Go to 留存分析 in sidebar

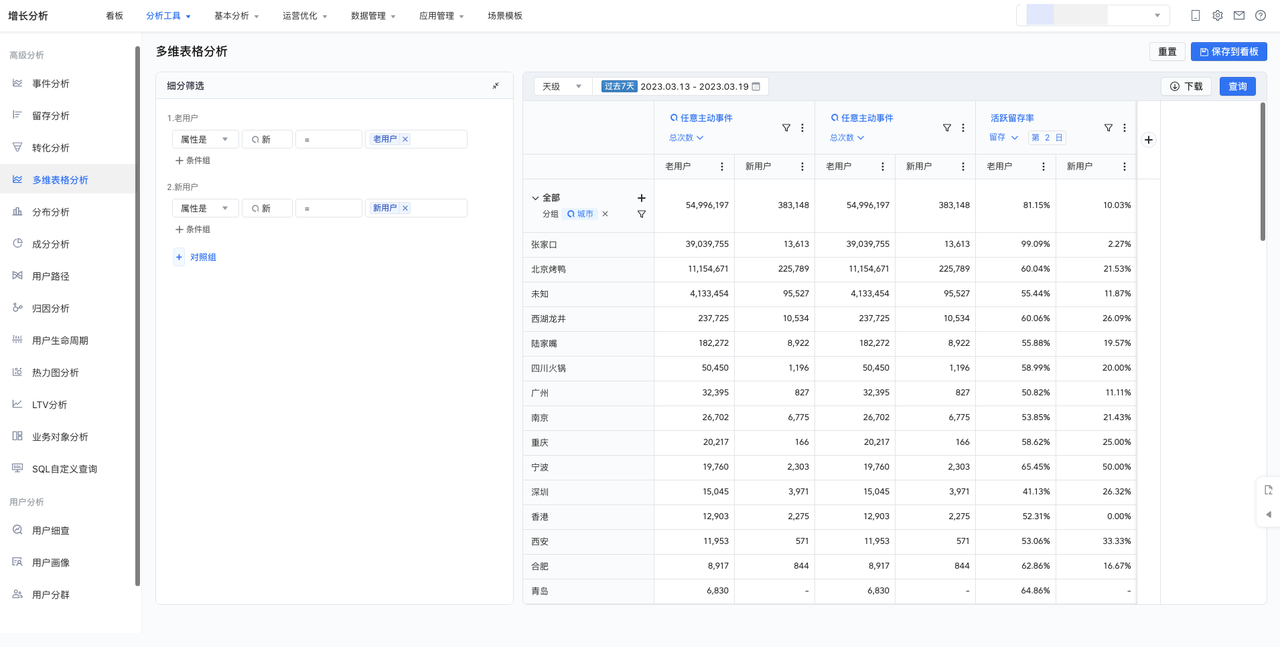50,116
